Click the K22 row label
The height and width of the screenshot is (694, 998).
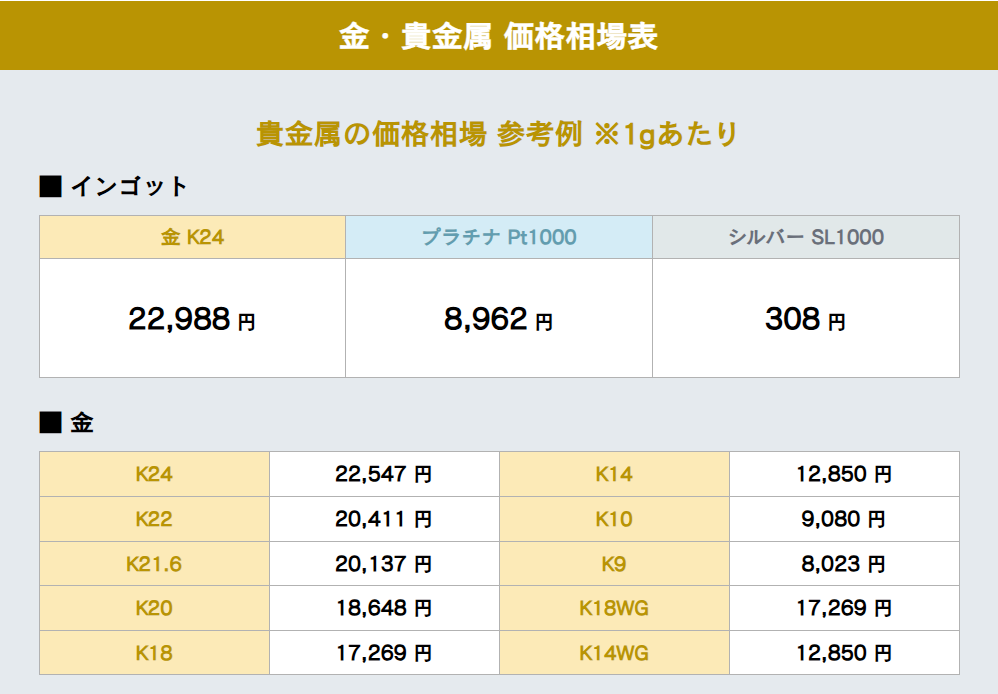[x=154, y=520]
